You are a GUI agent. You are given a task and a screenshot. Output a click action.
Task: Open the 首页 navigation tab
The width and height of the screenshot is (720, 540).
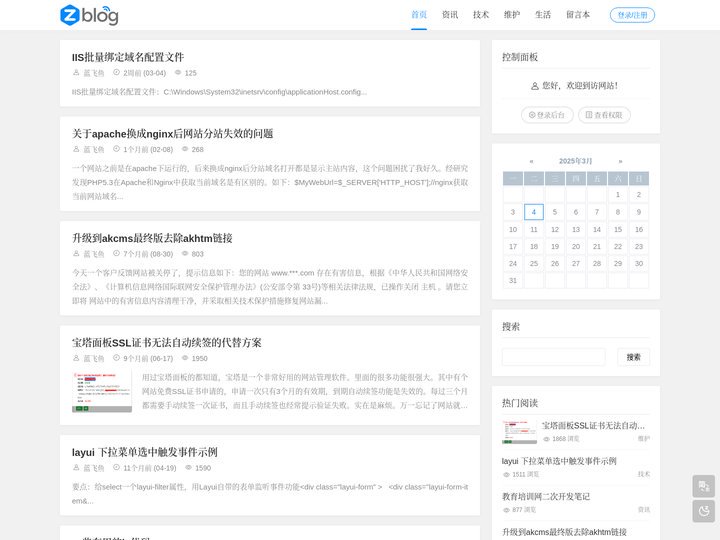click(419, 15)
